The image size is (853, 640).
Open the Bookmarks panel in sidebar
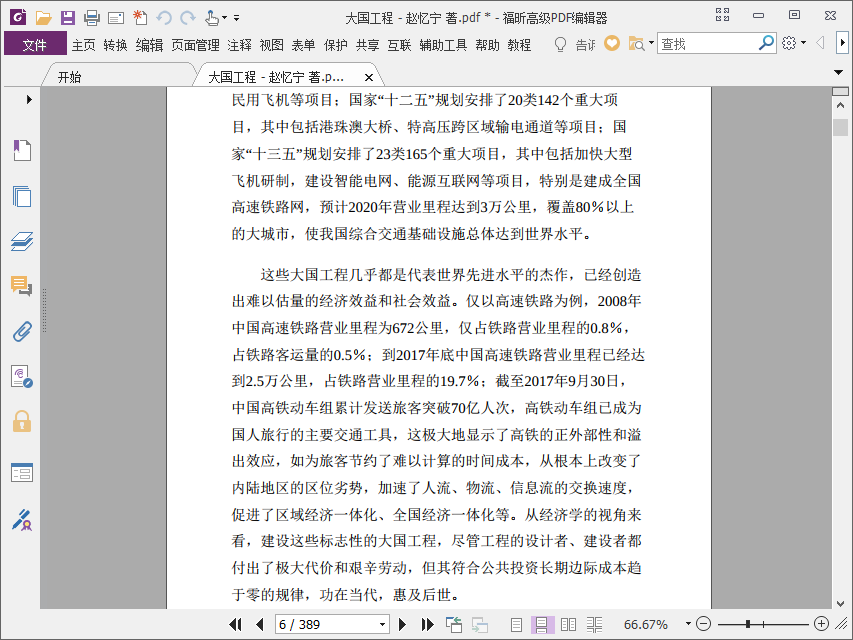coord(22,150)
